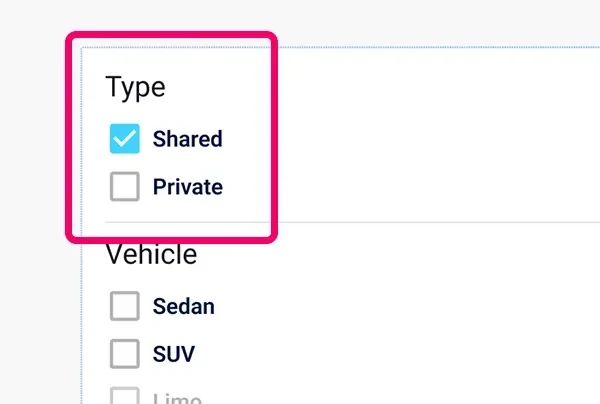
Task: Click the "Type" section heading
Action: (135, 87)
